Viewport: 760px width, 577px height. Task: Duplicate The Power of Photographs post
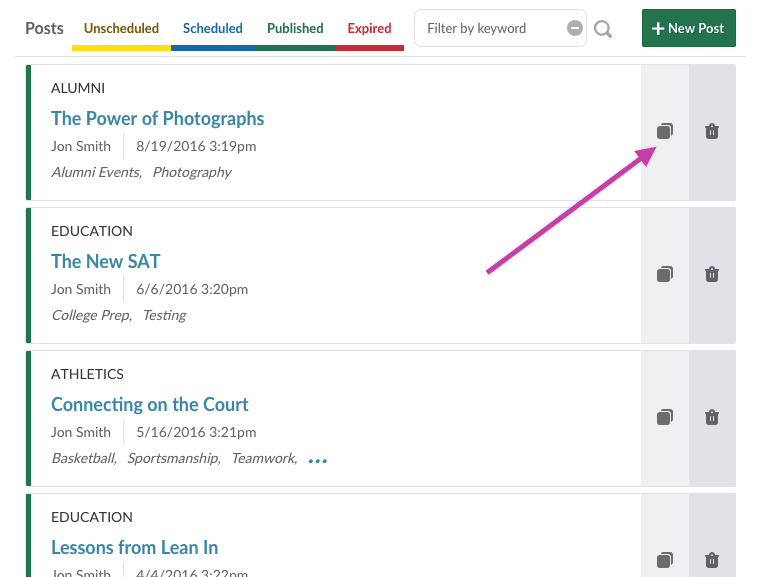tap(665, 131)
